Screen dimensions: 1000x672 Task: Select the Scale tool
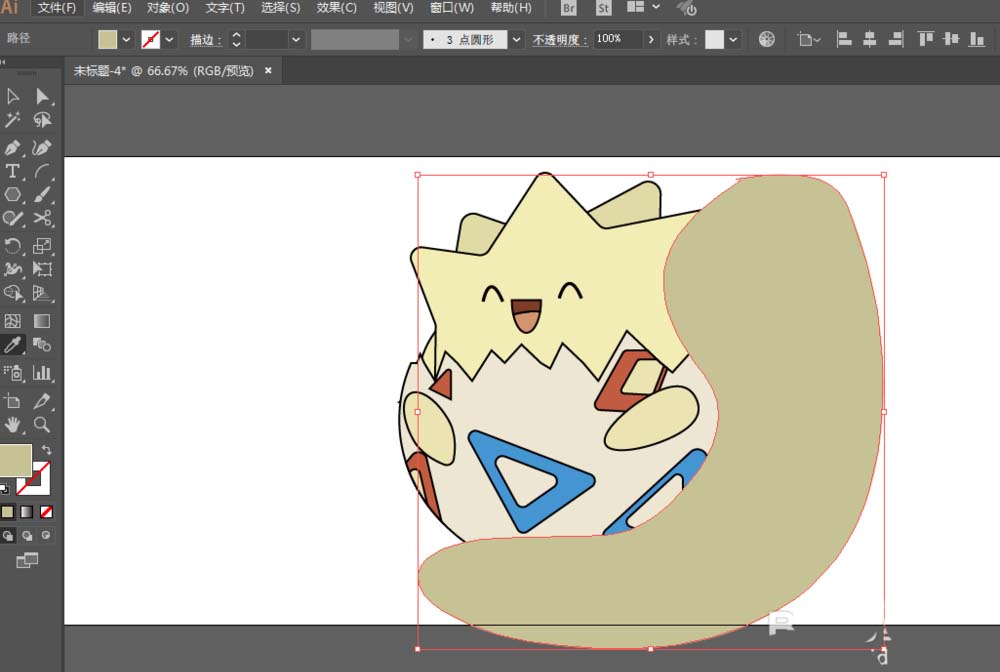[x=42, y=245]
